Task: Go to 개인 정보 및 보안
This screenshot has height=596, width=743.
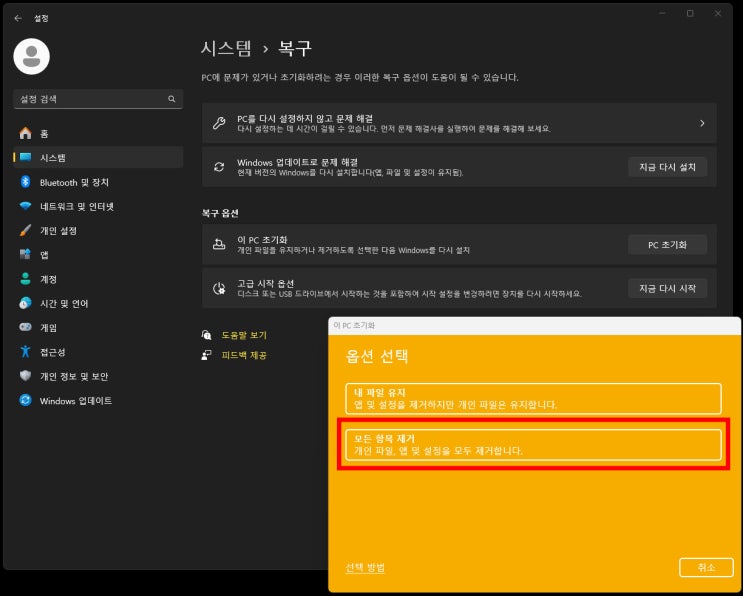Action: tap(98, 376)
